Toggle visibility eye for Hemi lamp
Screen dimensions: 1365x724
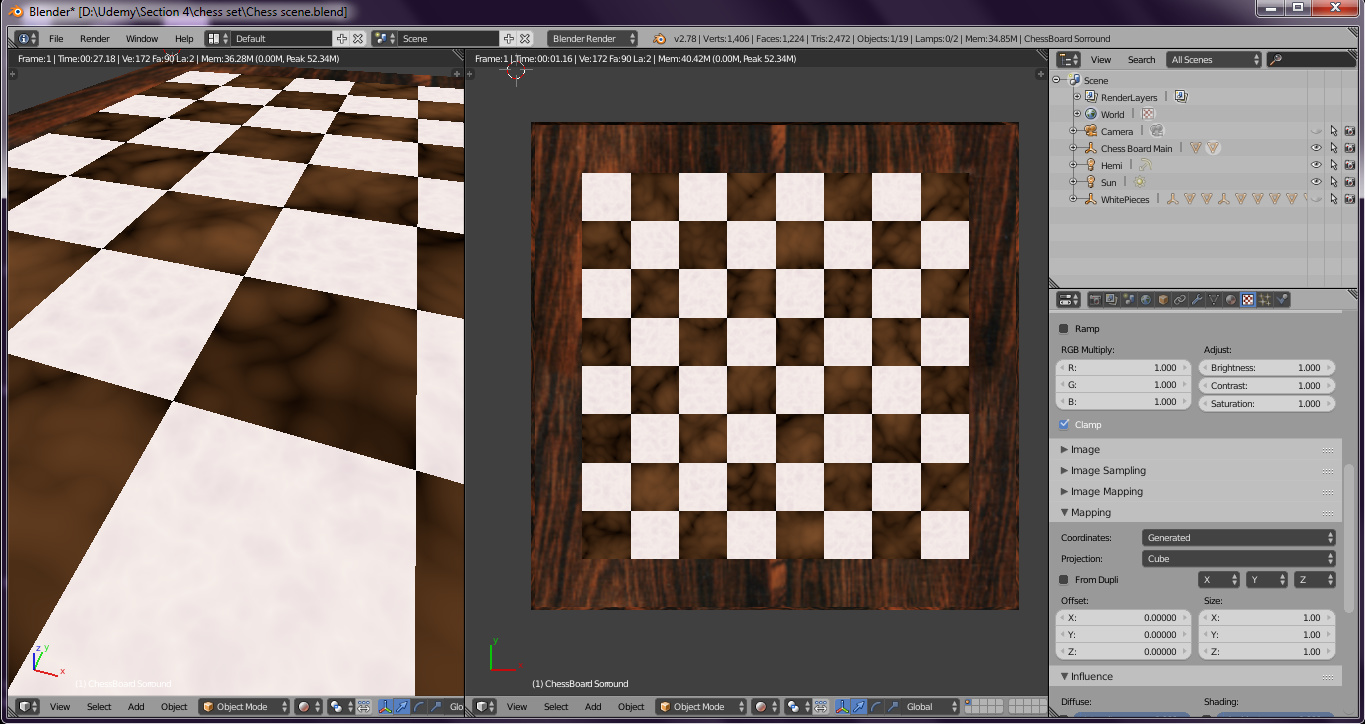click(x=1316, y=165)
